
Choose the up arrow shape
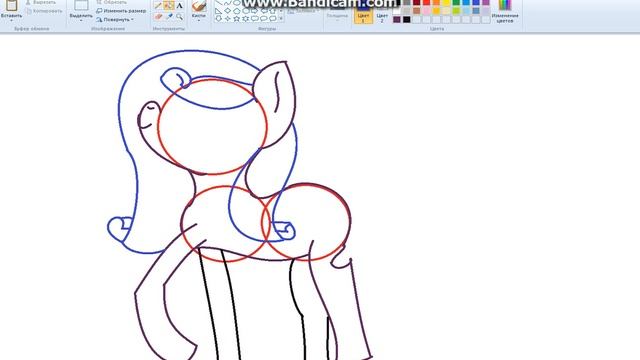click(x=273, y=11)
